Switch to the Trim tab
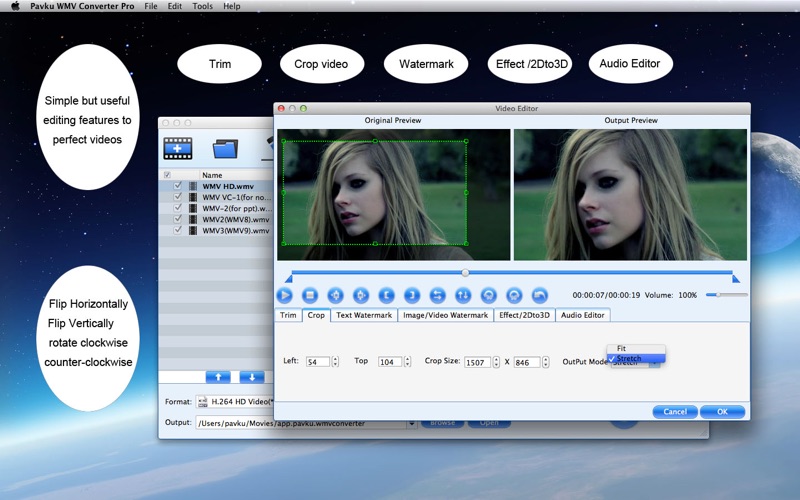This screenshot has height=500, width=800. [288, 315]
